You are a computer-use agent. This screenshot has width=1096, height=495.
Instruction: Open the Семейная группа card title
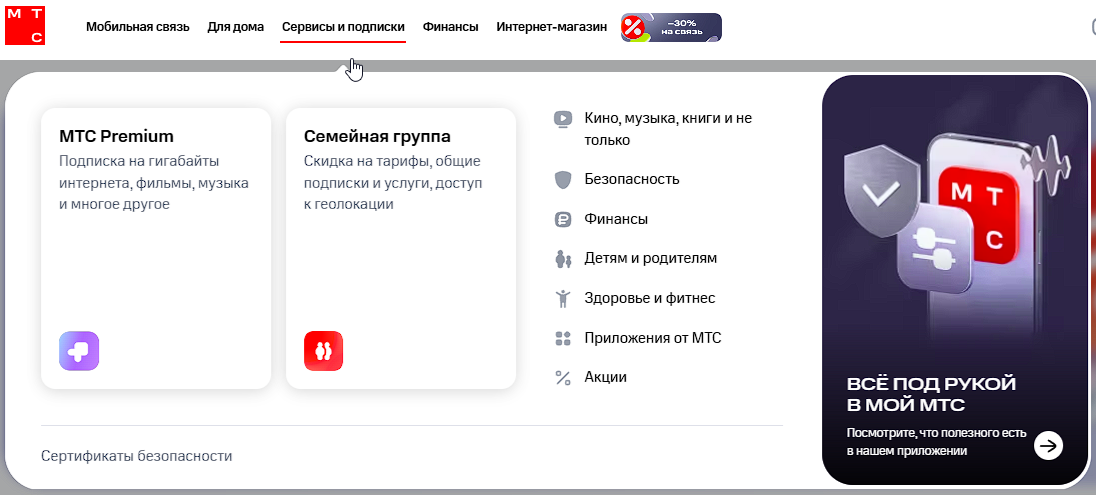click(x=377, y=136)
